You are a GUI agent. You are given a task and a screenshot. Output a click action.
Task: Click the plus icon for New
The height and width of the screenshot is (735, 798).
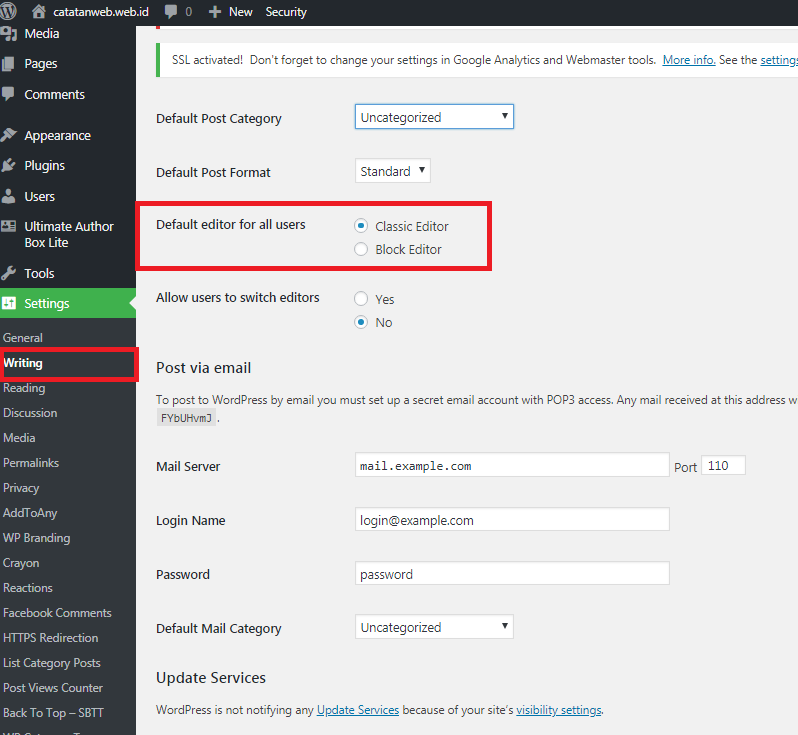point(215,12)
